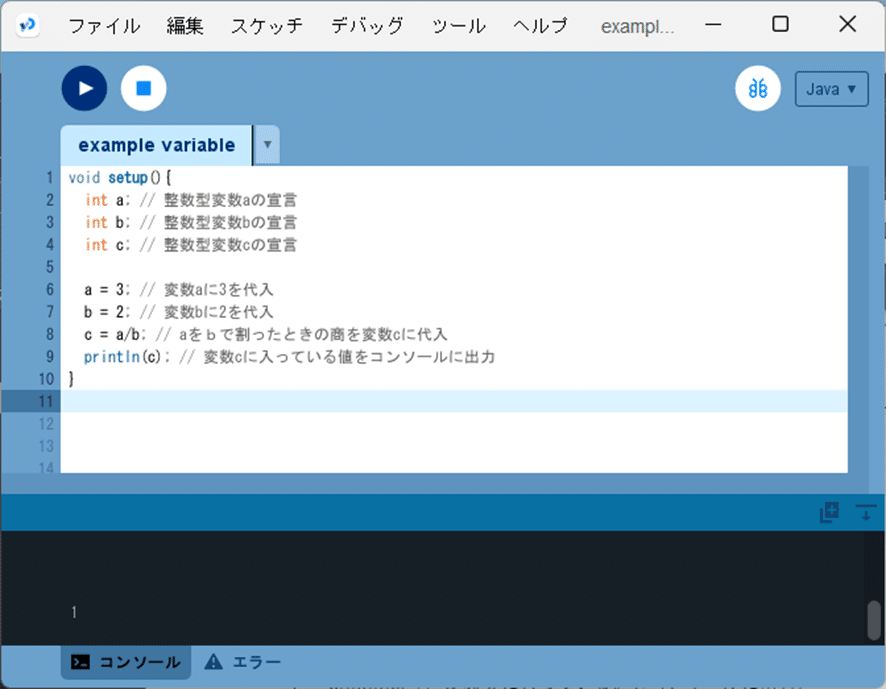Viewport: 886px width, 689px height.
Task: Click line number 6 in gutter
Action: tap(50, 289)
